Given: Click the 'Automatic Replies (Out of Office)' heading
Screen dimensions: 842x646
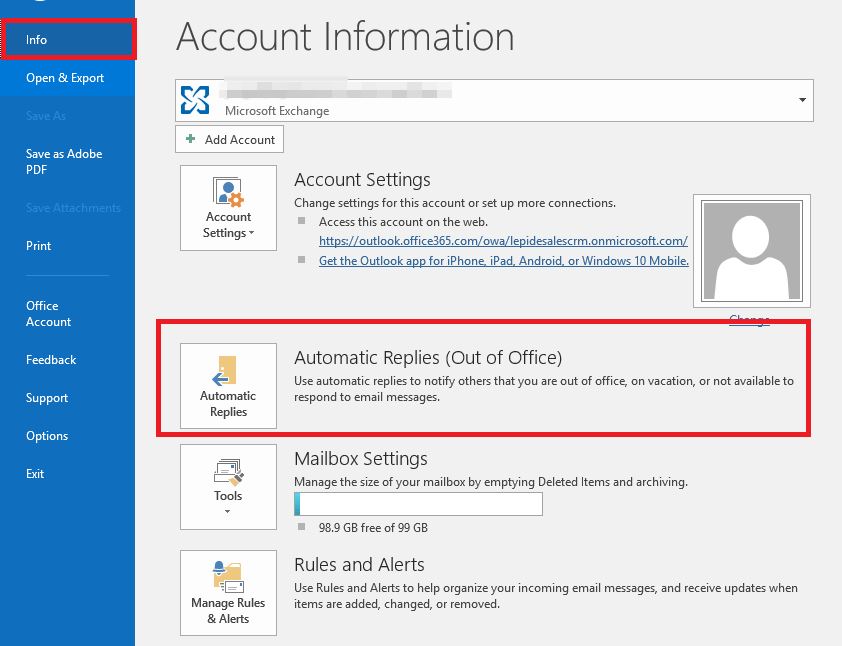Looking at the screenshot, I should 428,358.
